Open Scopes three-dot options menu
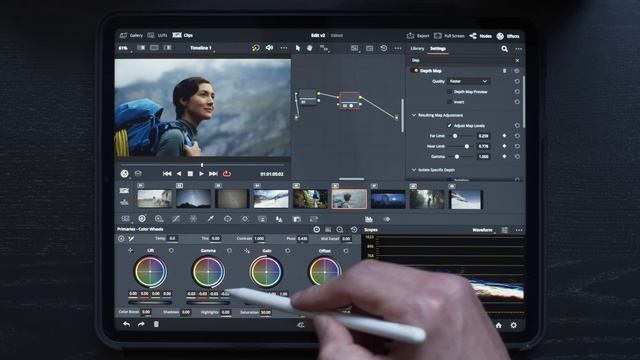 519,230
